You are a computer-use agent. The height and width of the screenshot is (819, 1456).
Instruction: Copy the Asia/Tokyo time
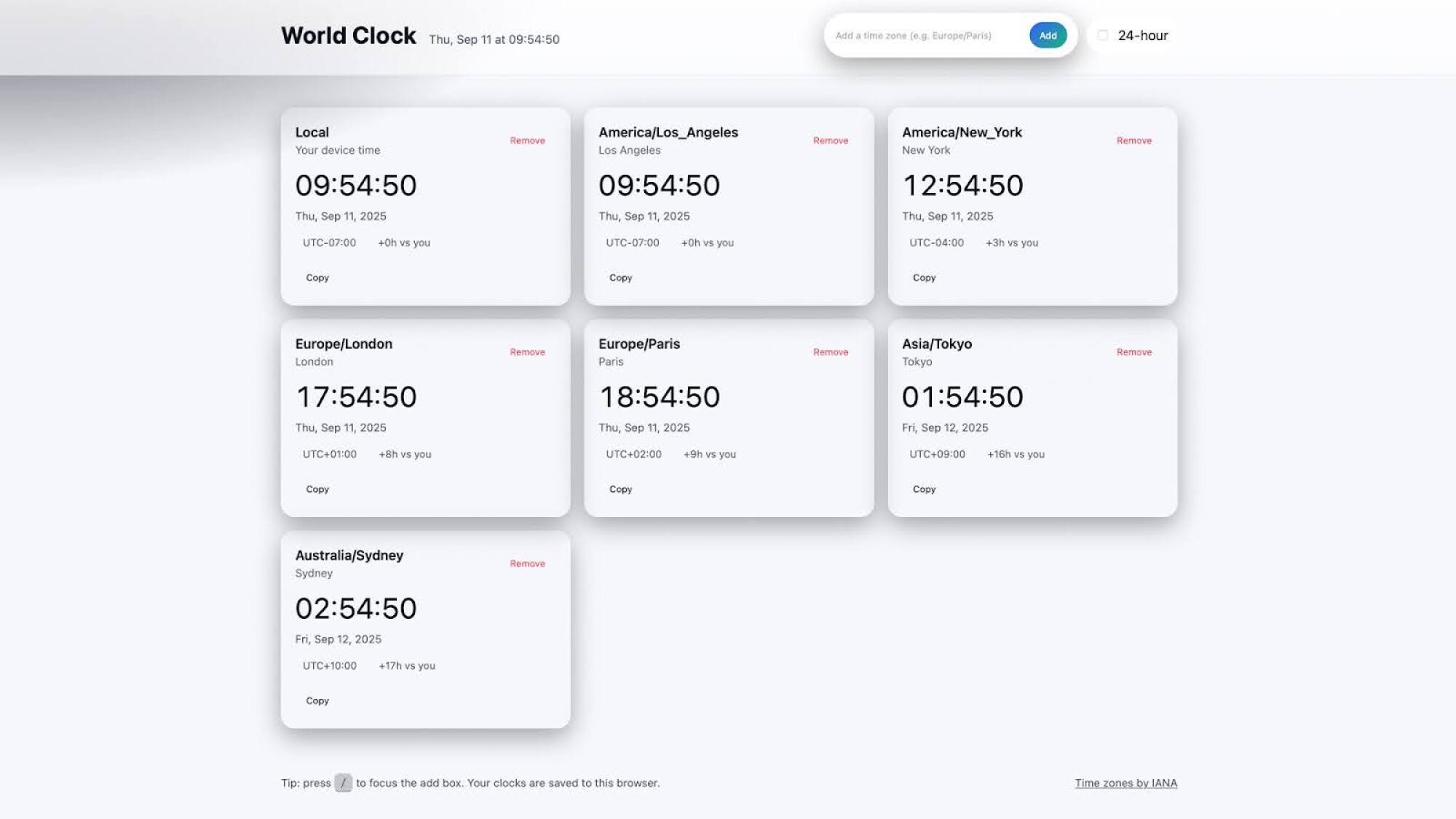(x=924, y=489)
